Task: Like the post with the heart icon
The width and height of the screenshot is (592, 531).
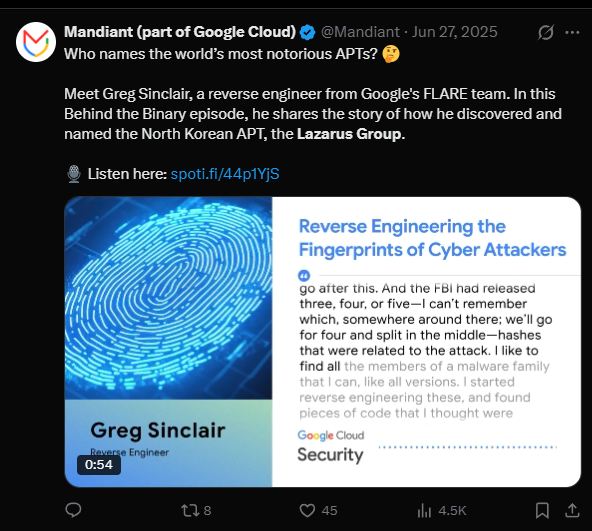Action: (307, 511)
